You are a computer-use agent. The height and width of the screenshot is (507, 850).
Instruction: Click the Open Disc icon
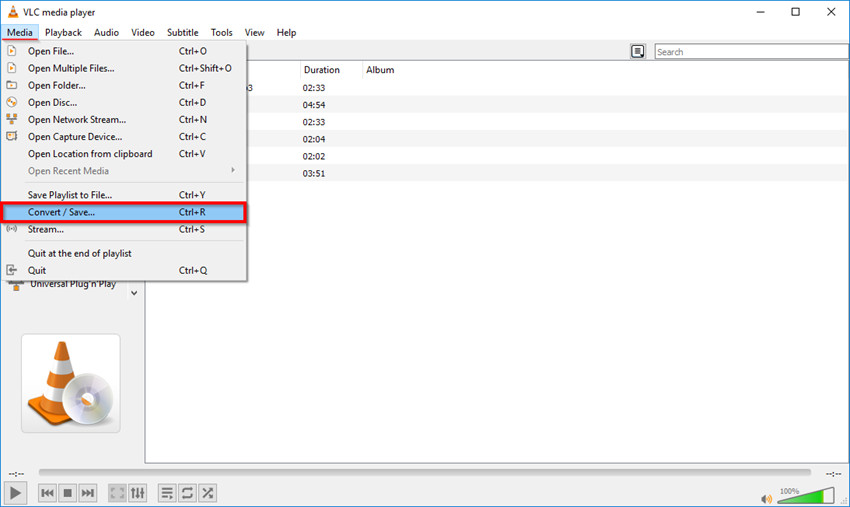(11, 102)
